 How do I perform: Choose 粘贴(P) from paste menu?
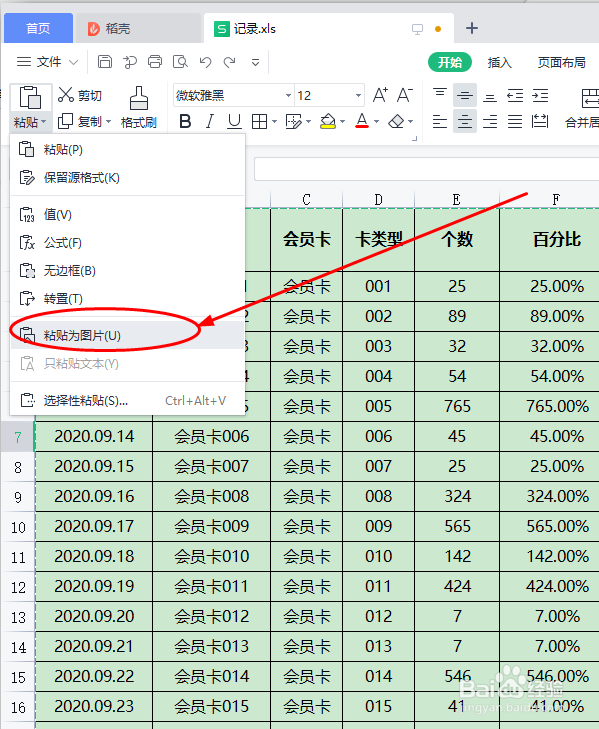(x=127, y=150)
